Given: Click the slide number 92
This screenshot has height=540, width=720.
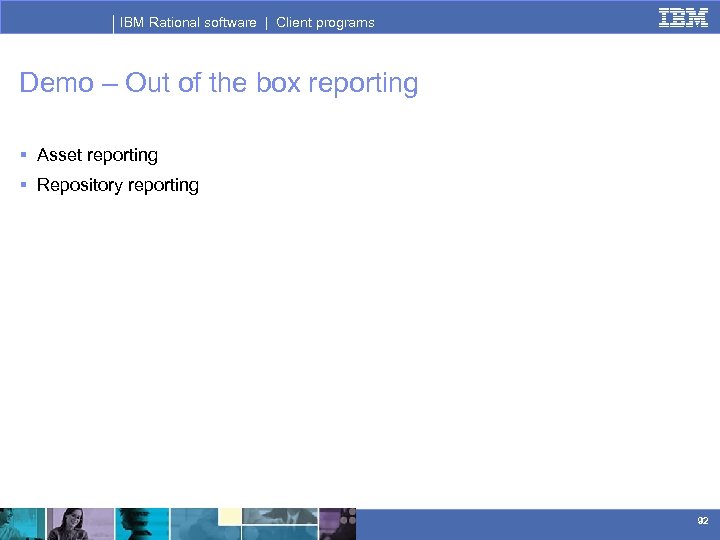Looking at the screenshot, I should coord(703,520).
